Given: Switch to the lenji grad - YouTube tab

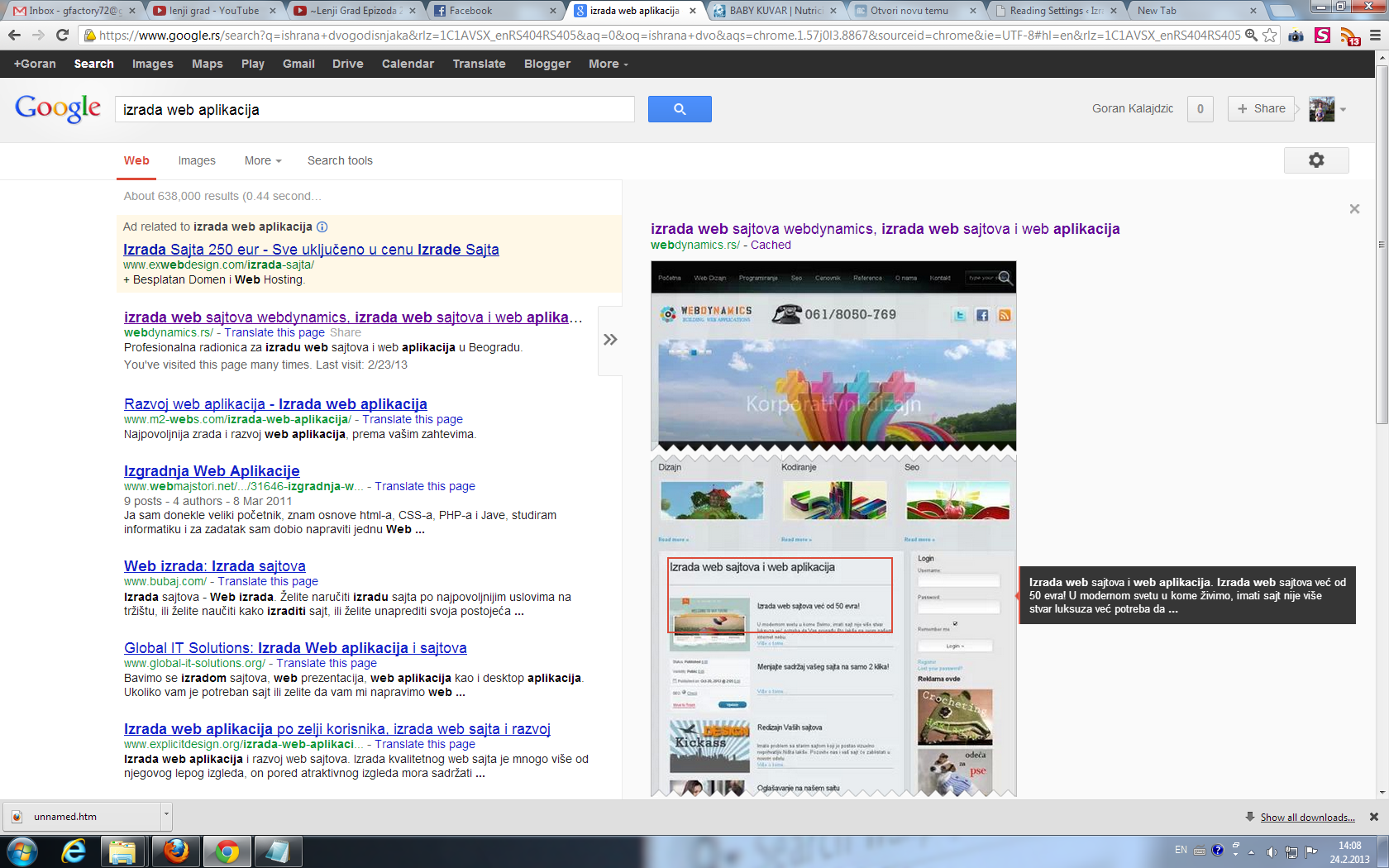Looking at the screenshot, I should tap(212, 11).
